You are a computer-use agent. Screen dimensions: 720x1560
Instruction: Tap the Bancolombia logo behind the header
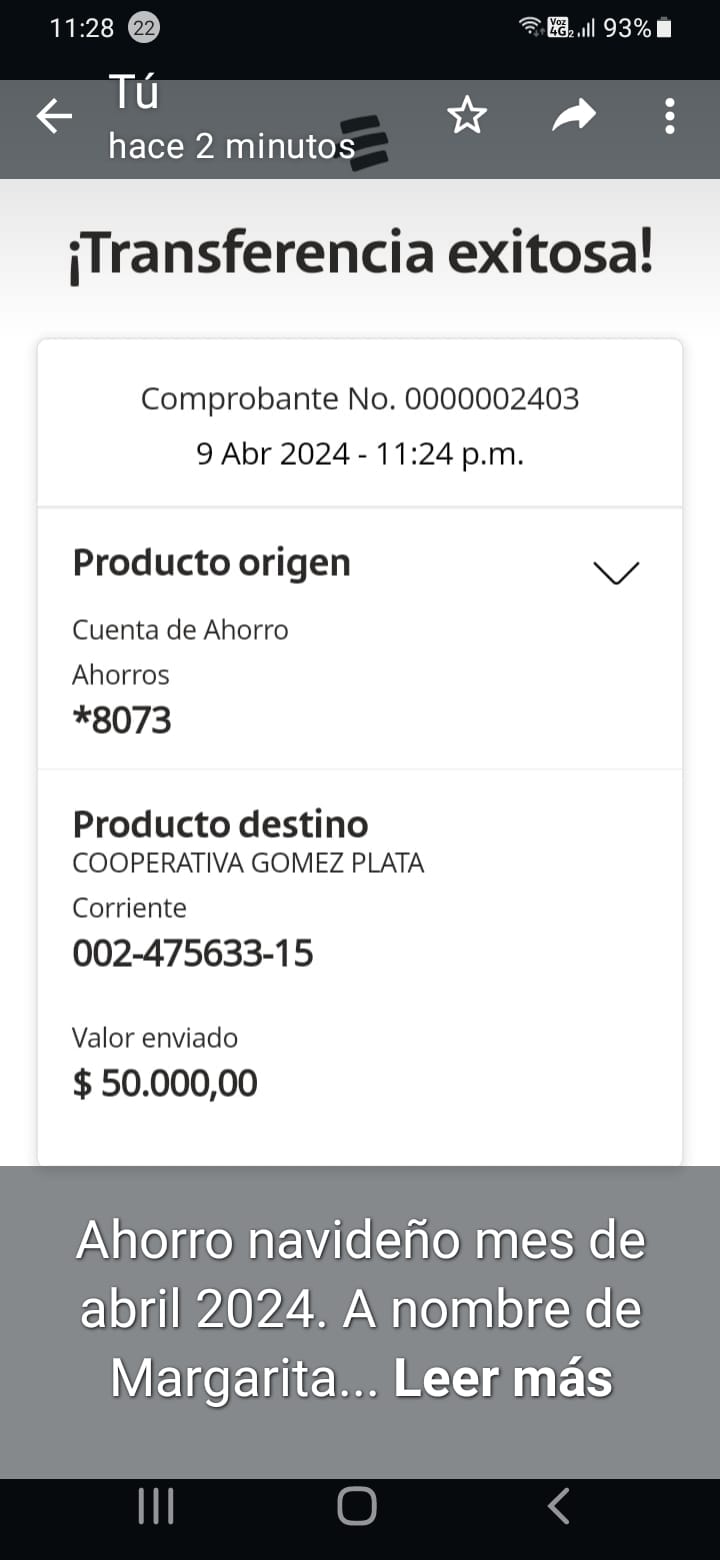[x=366, y=141]
